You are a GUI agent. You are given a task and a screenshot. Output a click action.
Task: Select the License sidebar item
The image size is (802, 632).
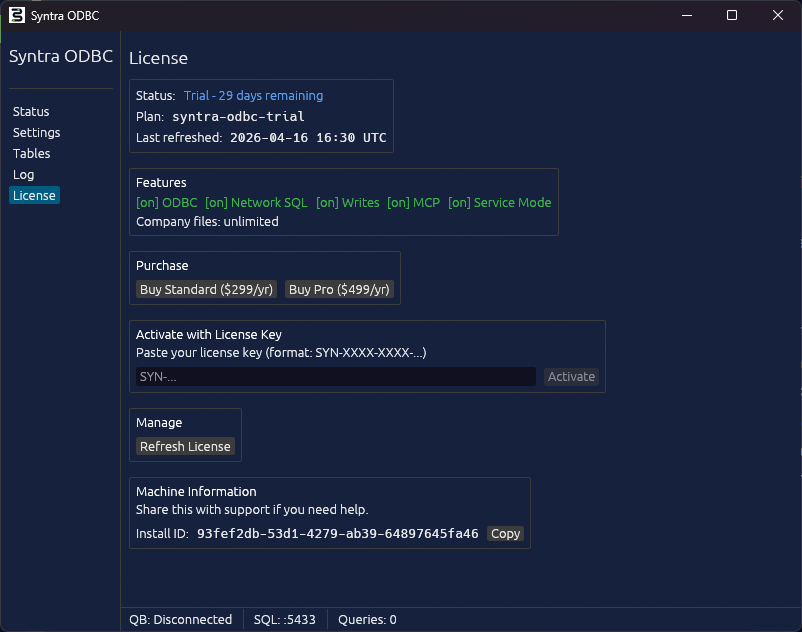(34, 195)
